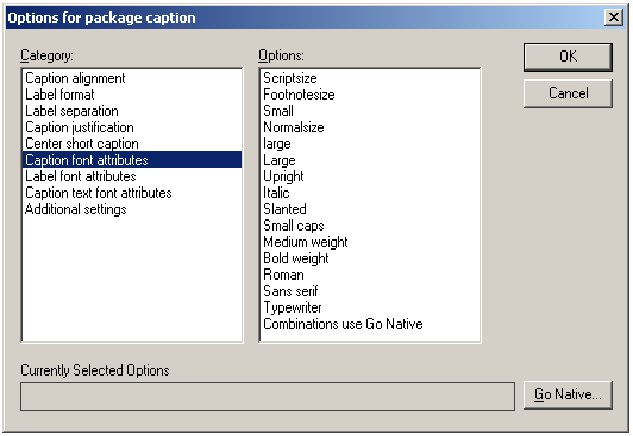Choose Bold weight option
Screen dimensions: 633x436
[x=295, y=258]
